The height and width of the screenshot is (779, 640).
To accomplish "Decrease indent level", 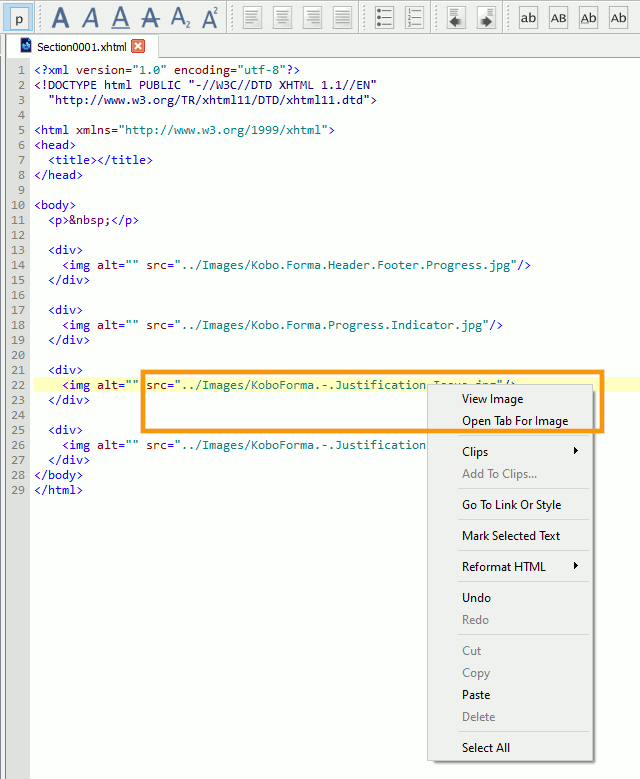I will (x=456, y=18).
